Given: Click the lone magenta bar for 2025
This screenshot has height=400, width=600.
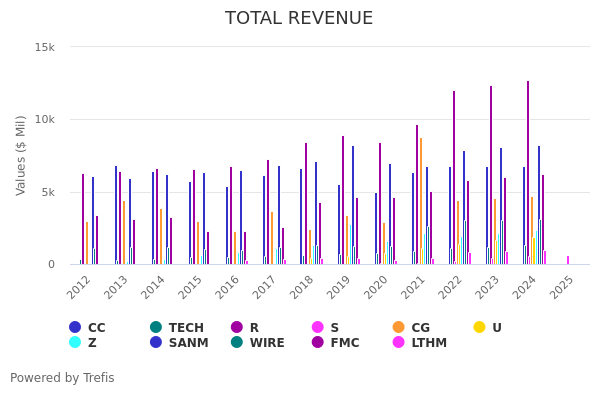Looking at the screenshot, I should (x=568, y=260).
